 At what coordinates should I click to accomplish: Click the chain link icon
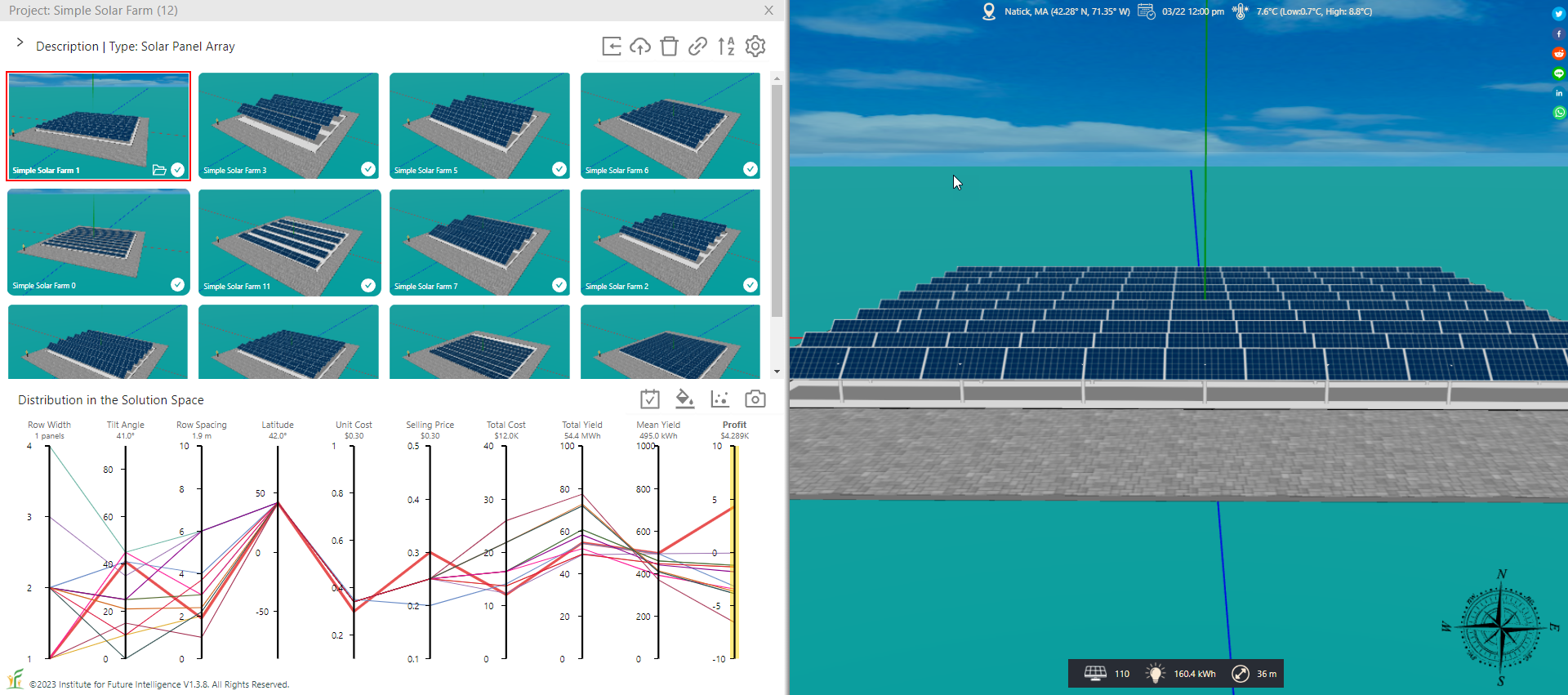(x=697, y=47)
